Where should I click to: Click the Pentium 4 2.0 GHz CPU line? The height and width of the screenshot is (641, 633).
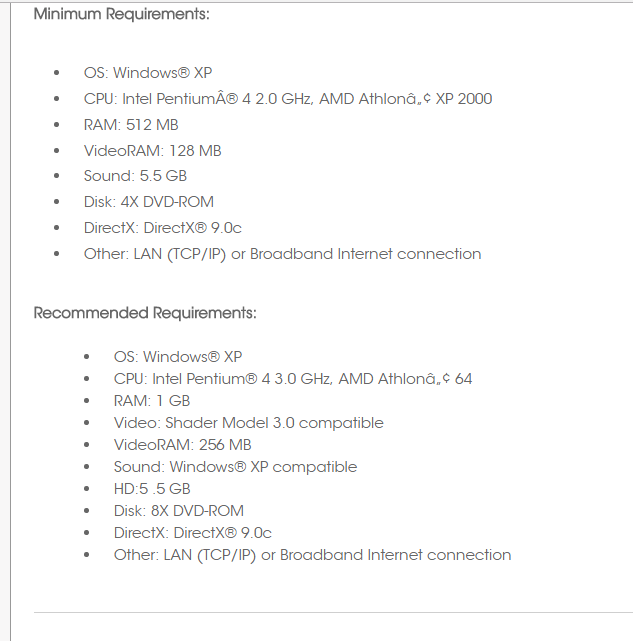point(288,99)
